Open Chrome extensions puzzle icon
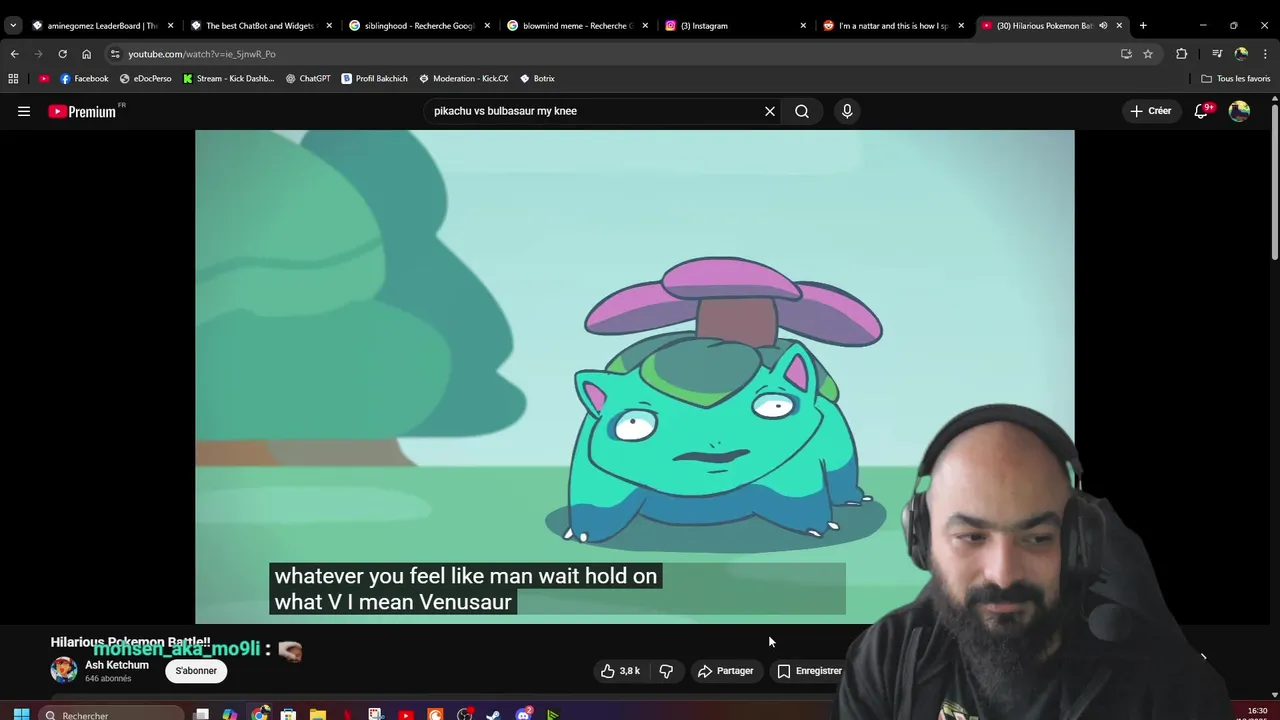 click(1181, 54)
